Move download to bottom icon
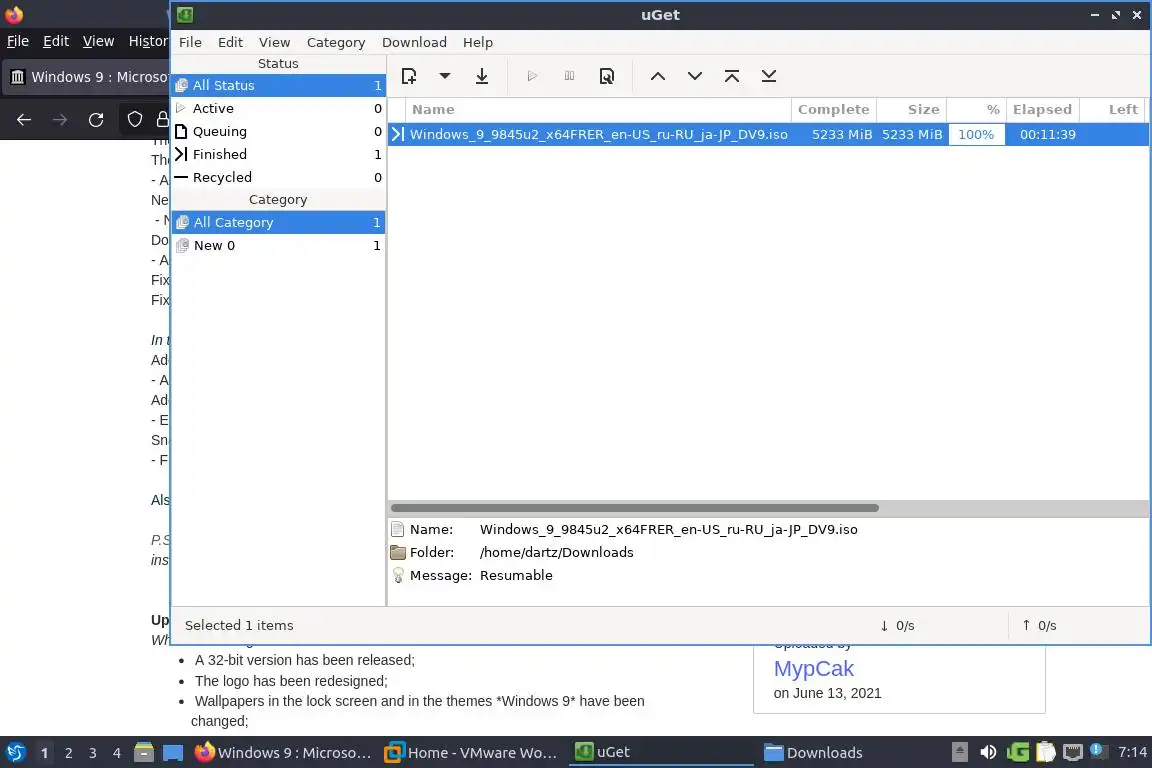1152x768 pixels. tap(769, 76)
